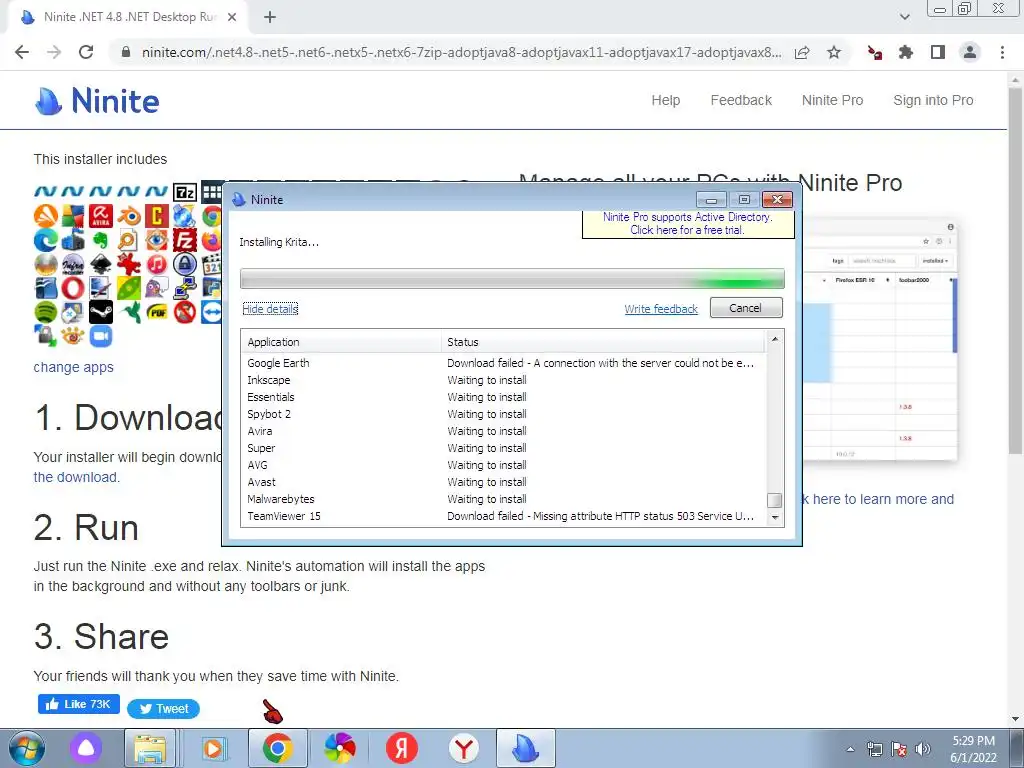Click the Blender icon on the page
1024x768 pixels.
pyautogui.click(x=129, y=216)
